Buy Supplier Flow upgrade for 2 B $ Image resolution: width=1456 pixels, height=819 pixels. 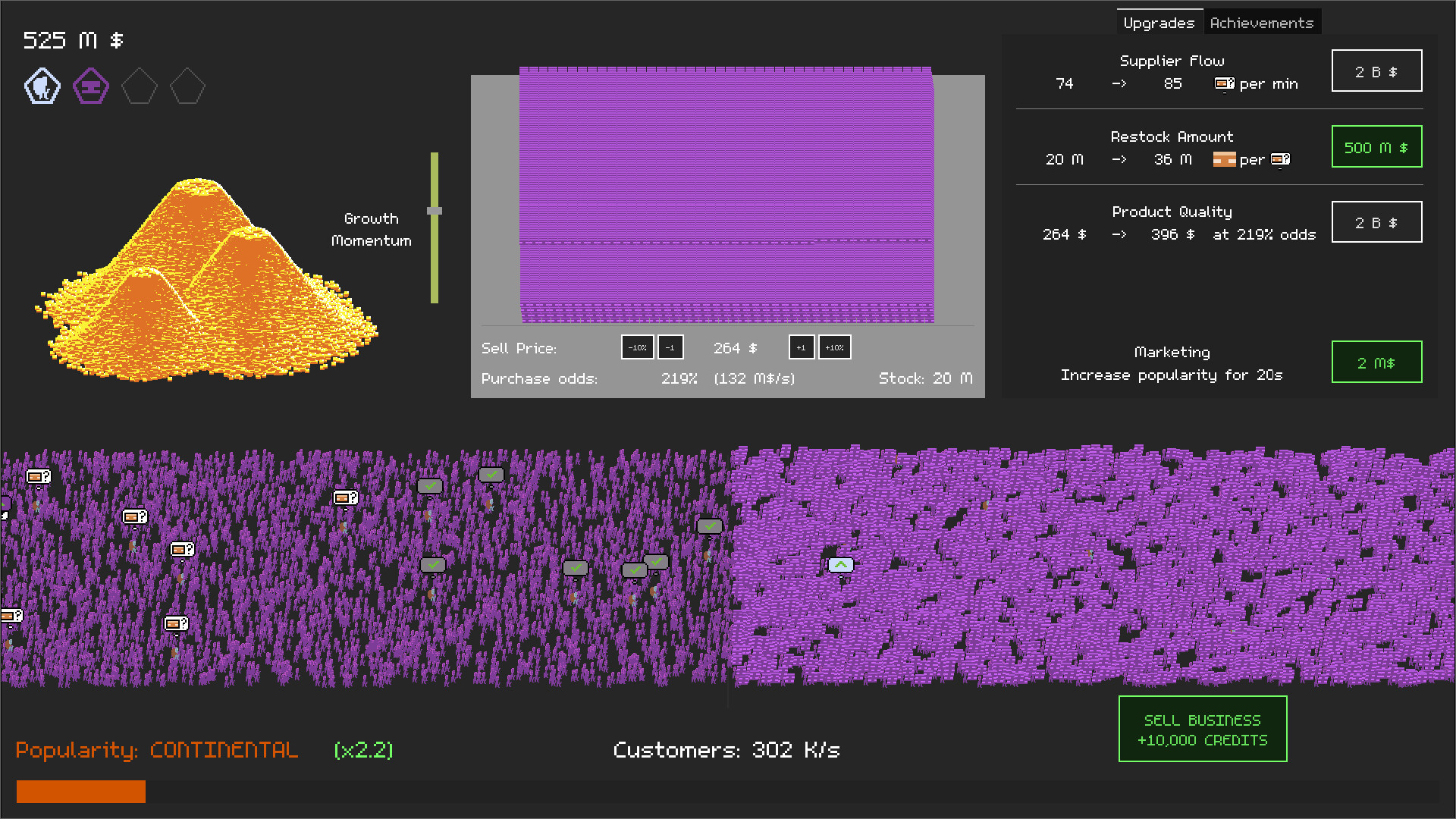coord(1376,71)
